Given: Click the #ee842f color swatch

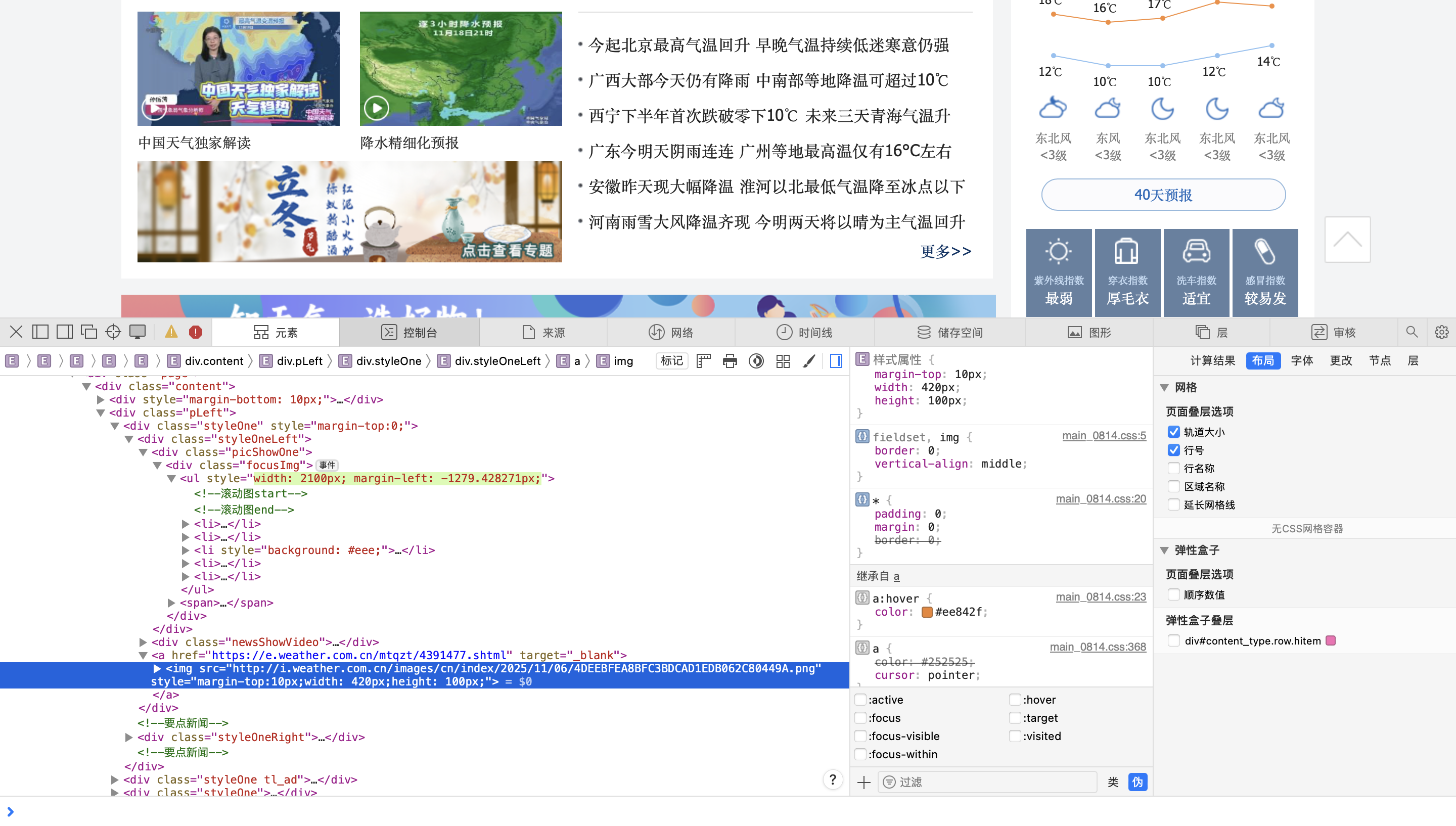Looking at the screenshot, I should 927,612.
